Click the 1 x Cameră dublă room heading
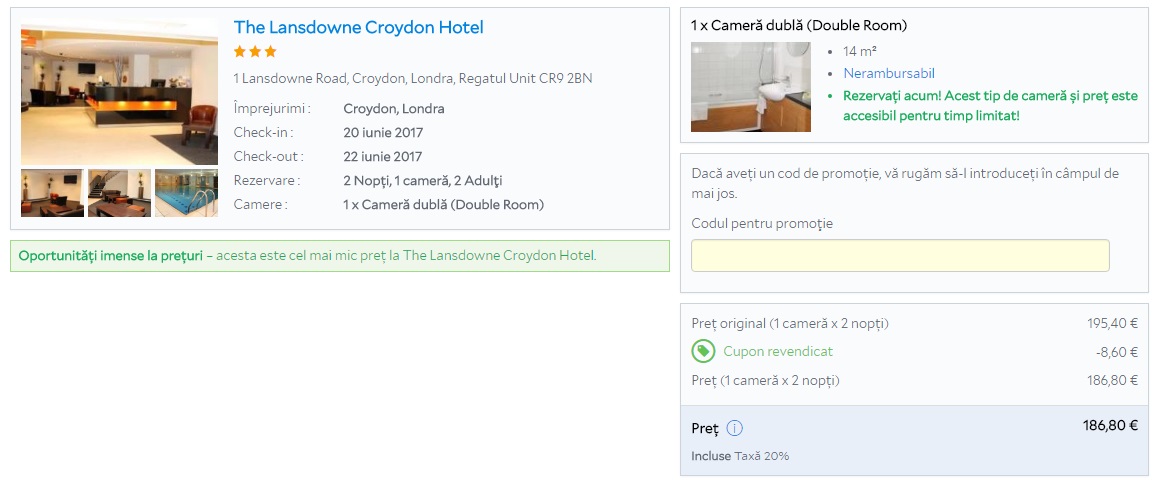 [x=798, y=25]
